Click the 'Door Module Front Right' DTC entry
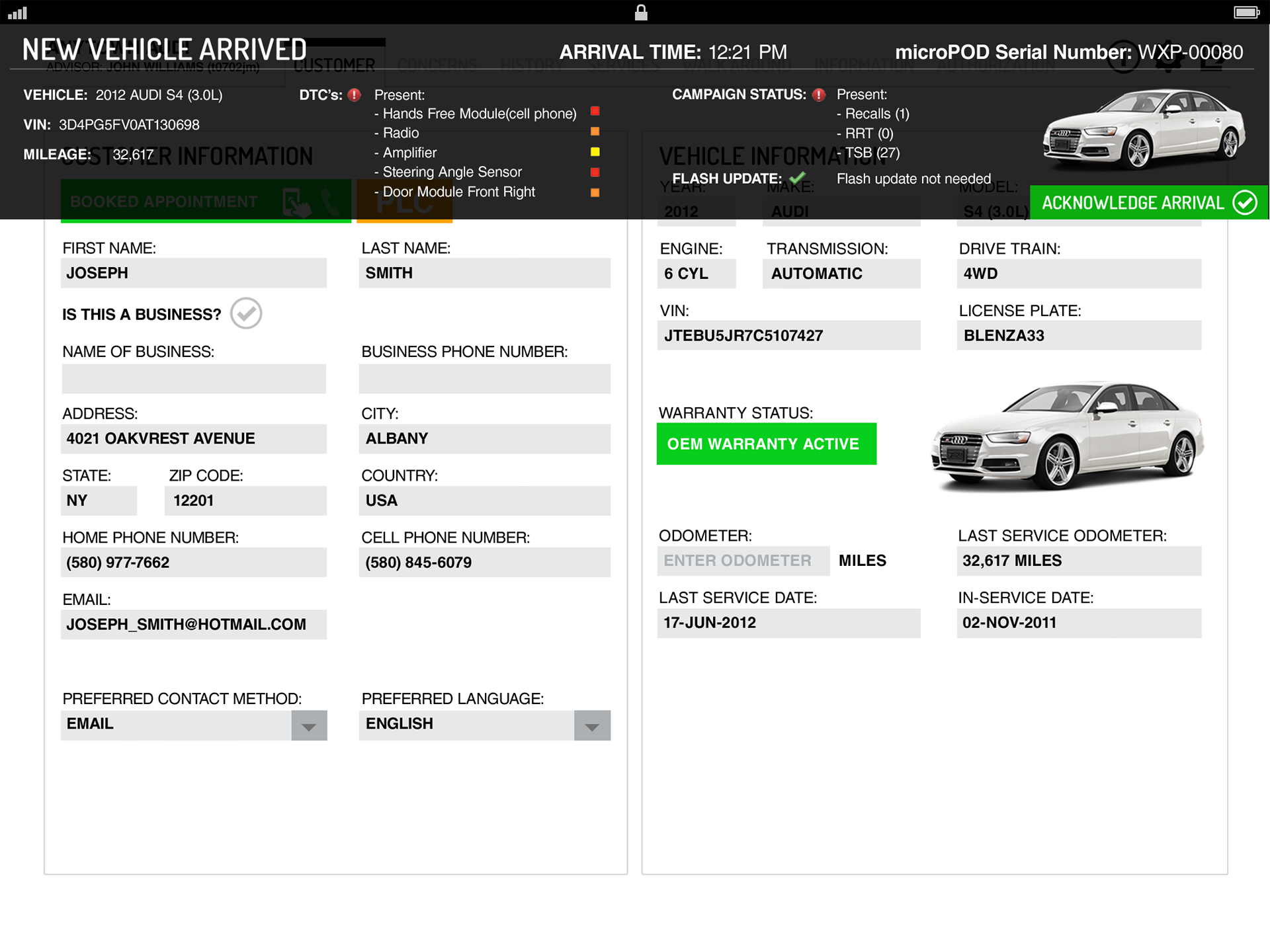The height and width of the screenshot is (952, 1270). pyautogui.click(x=455, y=192)
